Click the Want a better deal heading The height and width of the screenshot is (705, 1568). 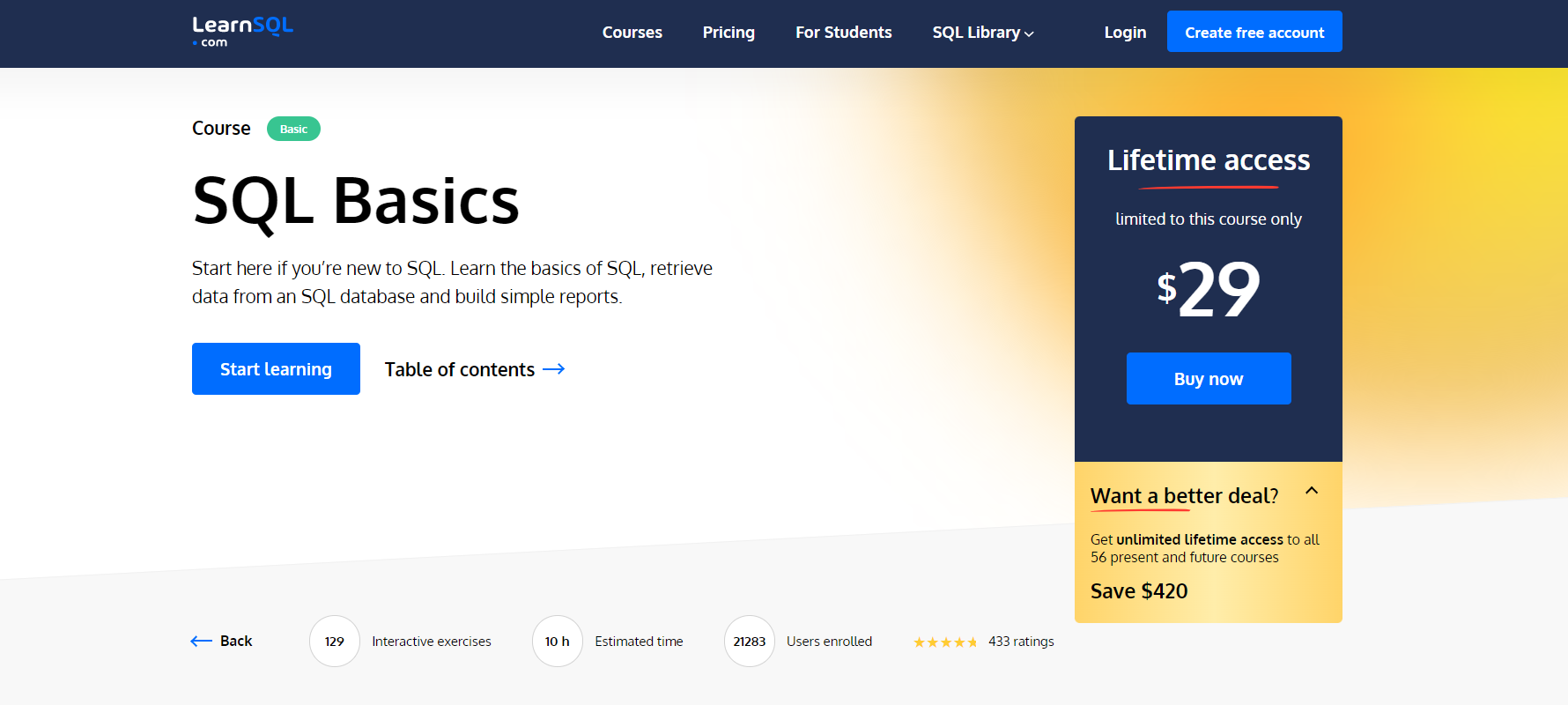(x=1184, y=496)
